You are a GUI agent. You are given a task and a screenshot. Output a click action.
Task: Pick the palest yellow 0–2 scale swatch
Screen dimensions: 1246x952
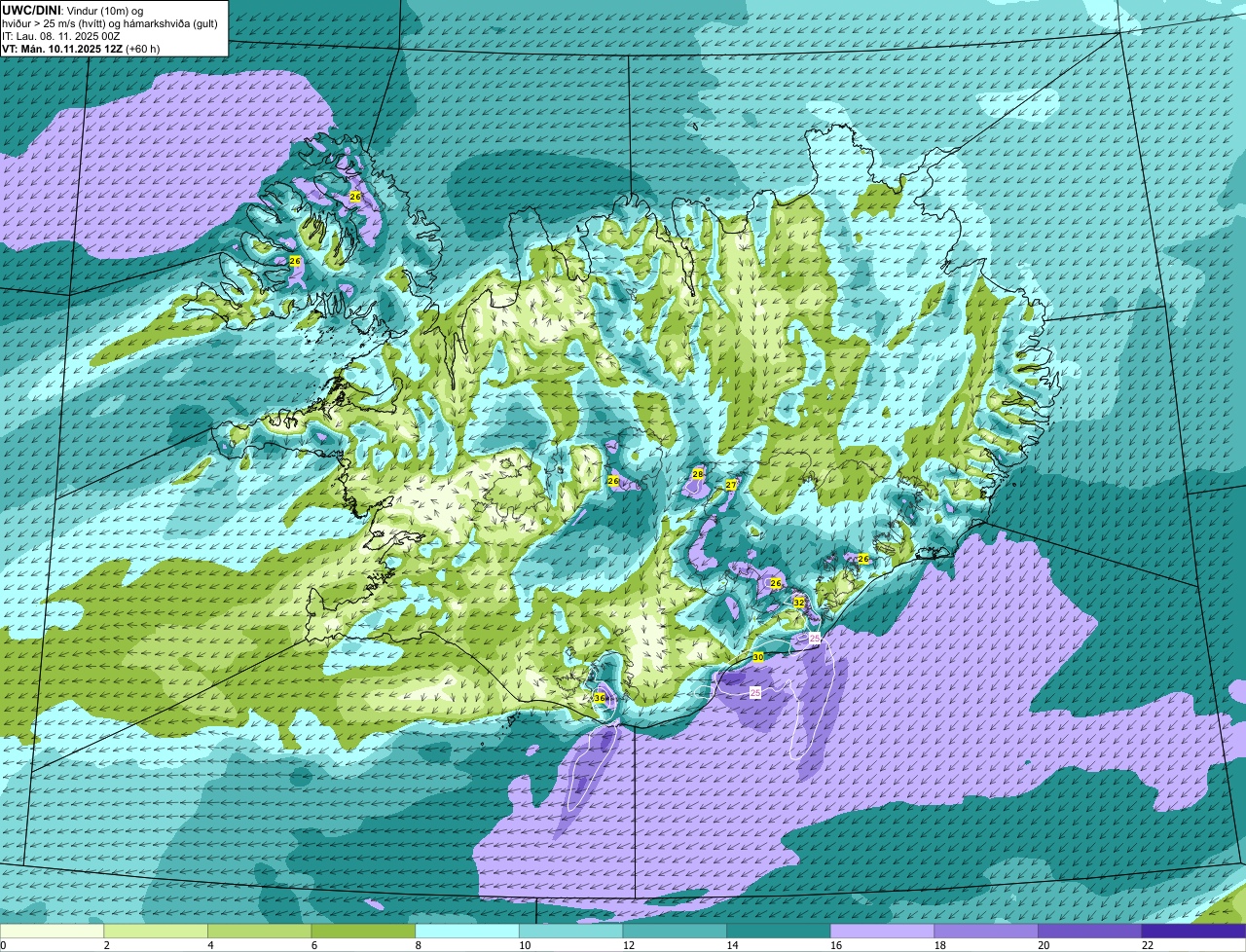52,932
